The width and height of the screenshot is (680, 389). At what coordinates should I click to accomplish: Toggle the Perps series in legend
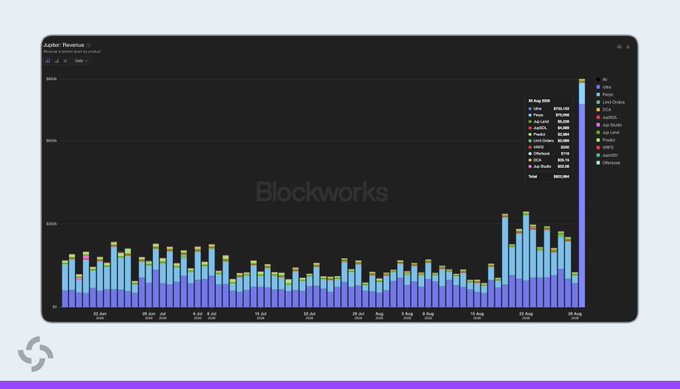pyautogui.click(x=605, y=95)
